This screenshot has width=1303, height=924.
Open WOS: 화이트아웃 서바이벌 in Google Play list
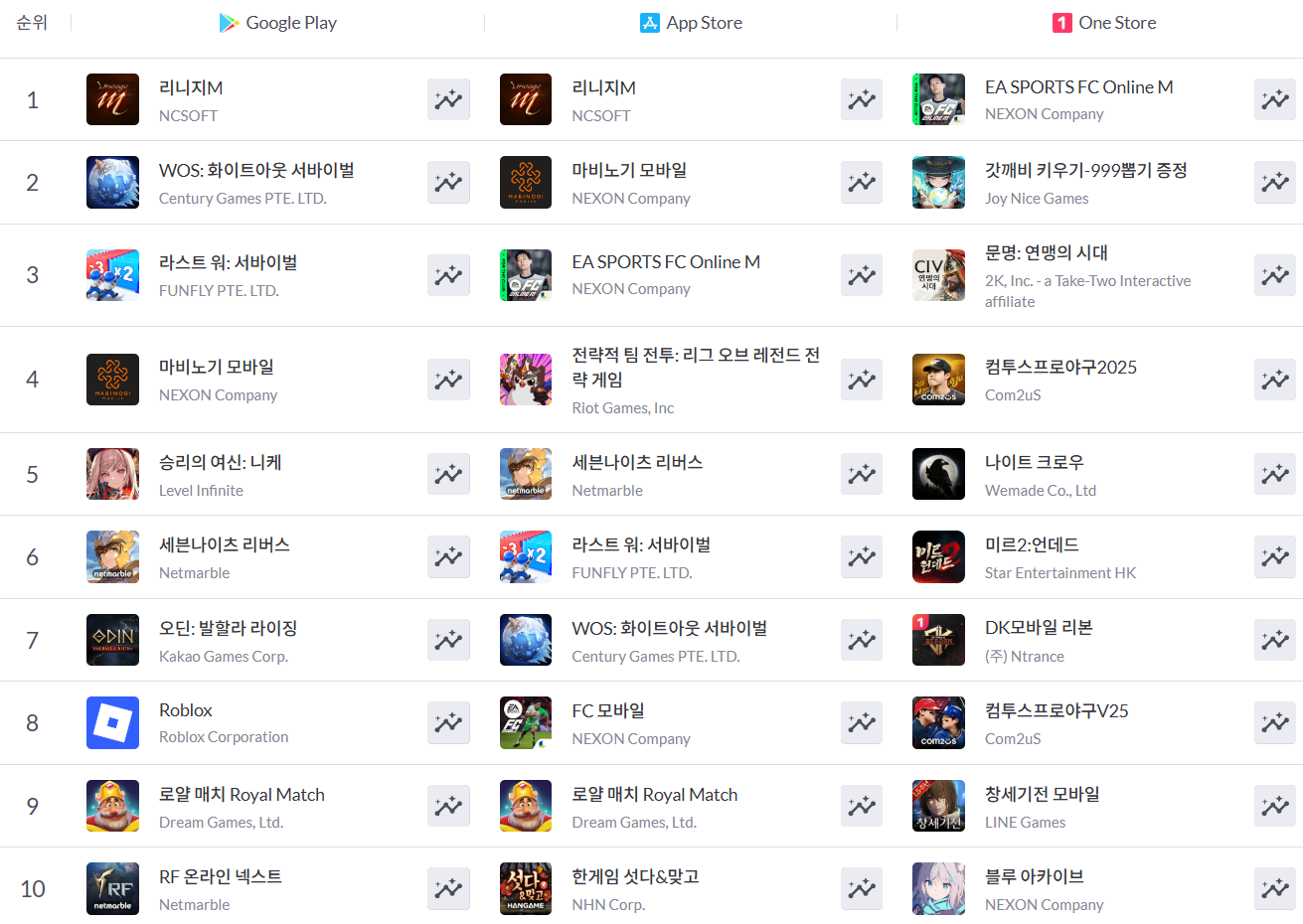pos(256,170)
